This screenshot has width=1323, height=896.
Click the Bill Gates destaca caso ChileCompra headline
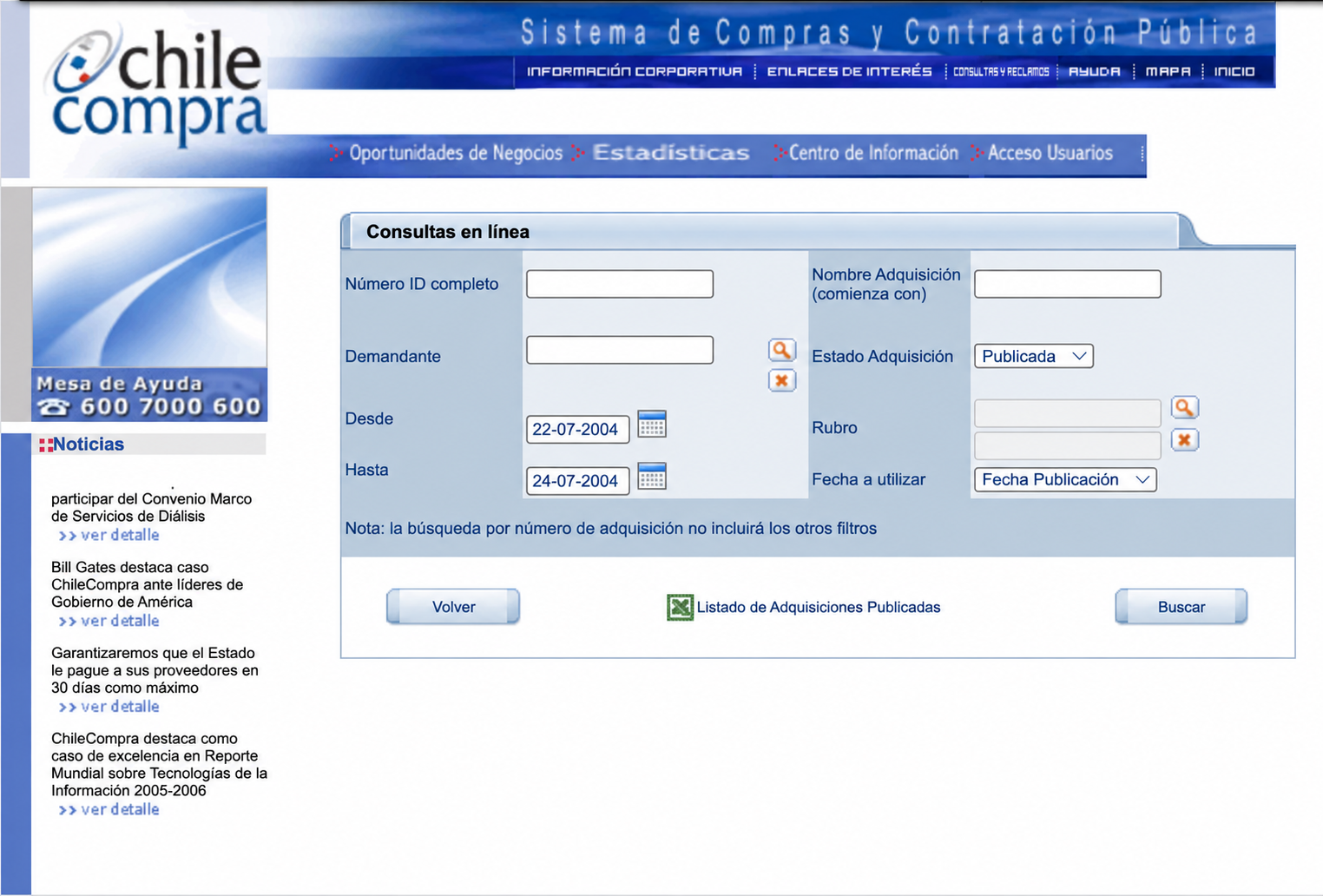tap(148, 584)
